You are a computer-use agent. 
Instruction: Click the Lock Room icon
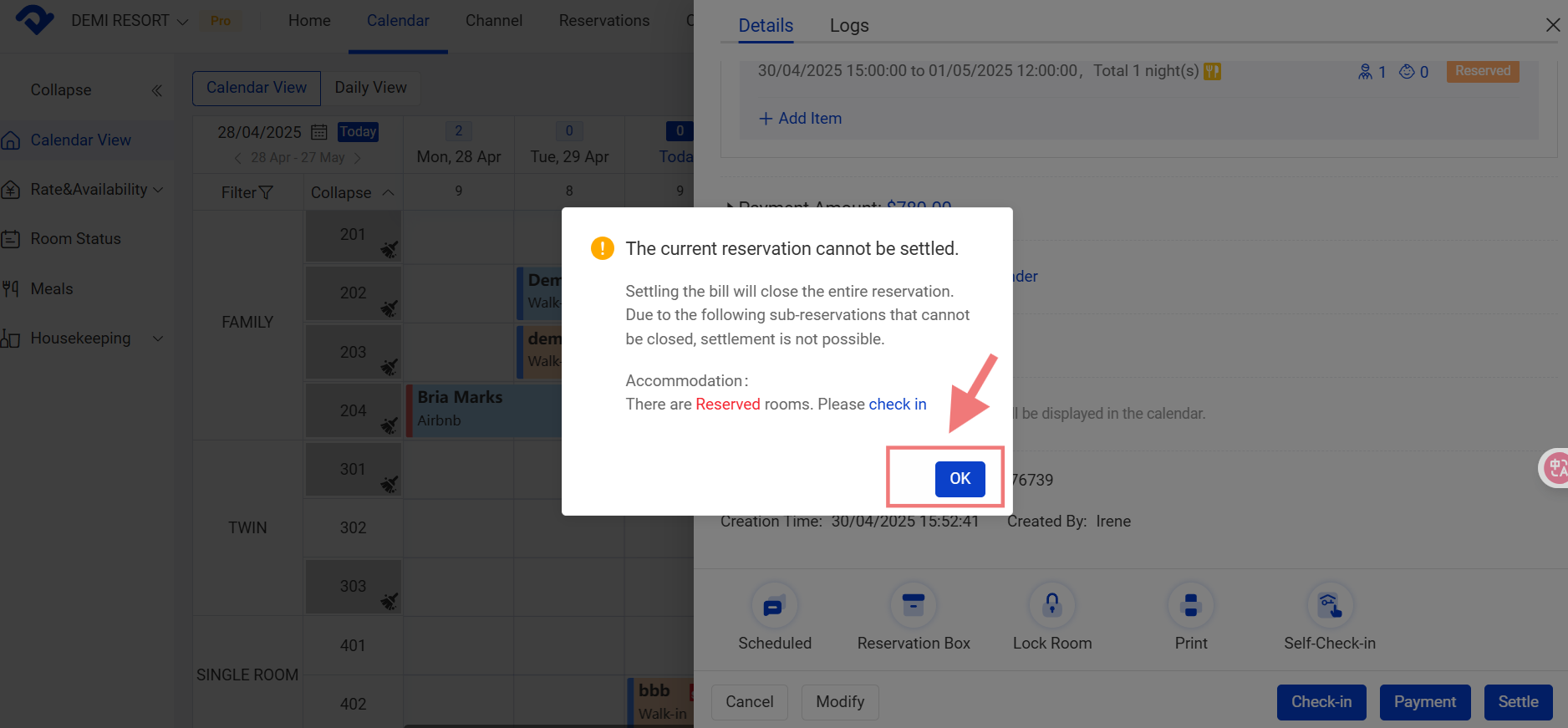[1051, 606]
